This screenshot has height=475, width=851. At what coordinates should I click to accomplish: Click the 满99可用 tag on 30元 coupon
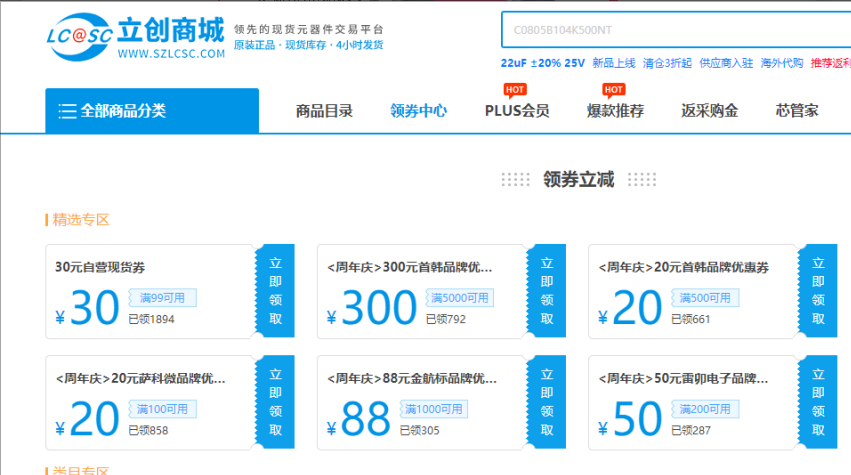click(163, 297)
